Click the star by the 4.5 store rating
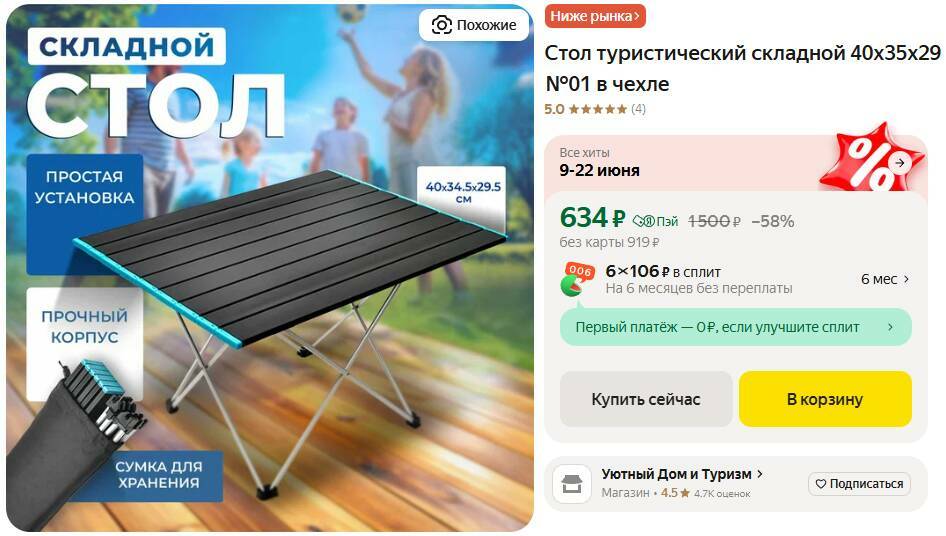946x536 pixels. tap(685, 493)
